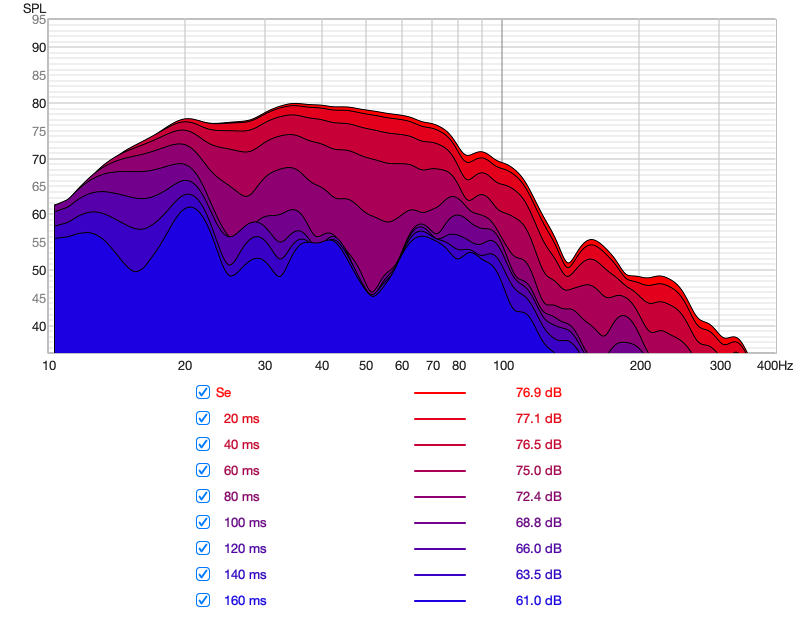Click the 95 tick on SPL axis
800x619 pixels.
coord(39,19)
